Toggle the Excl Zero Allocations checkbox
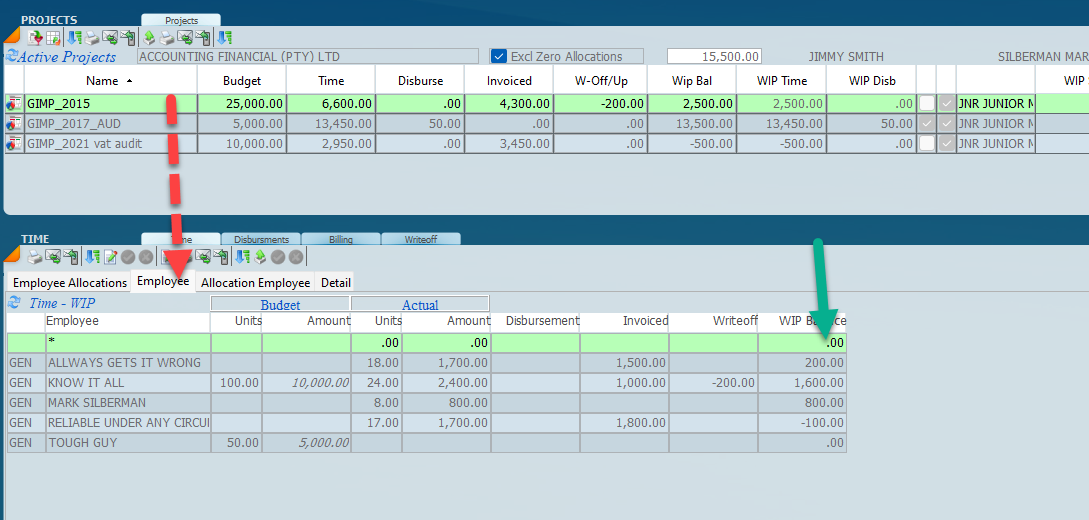This screenshot has height=520, width=1089. tap(499, 57)
